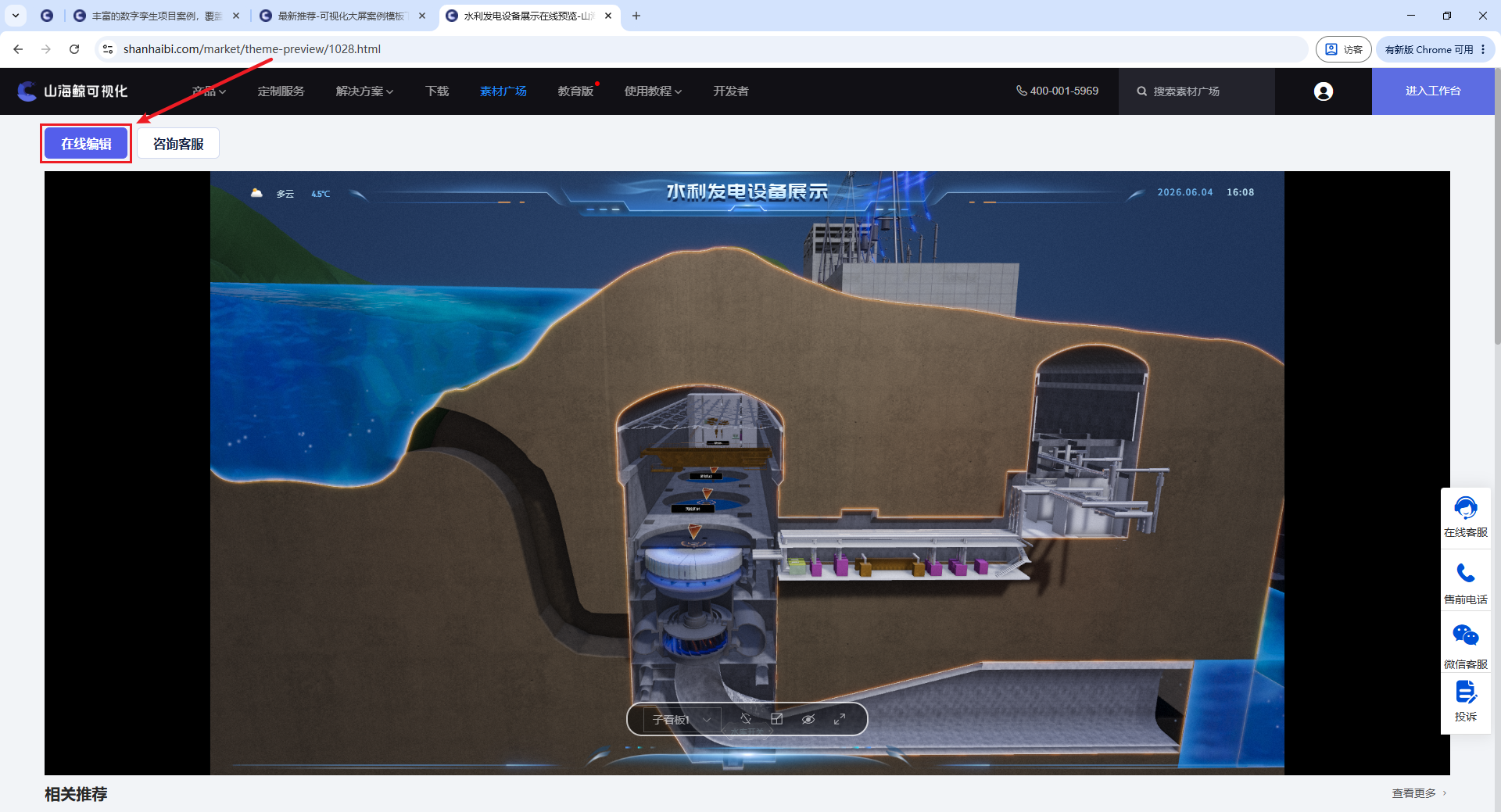
Task: Open the 子看板1 dropdown selector
Action: (x=682, y=719)
